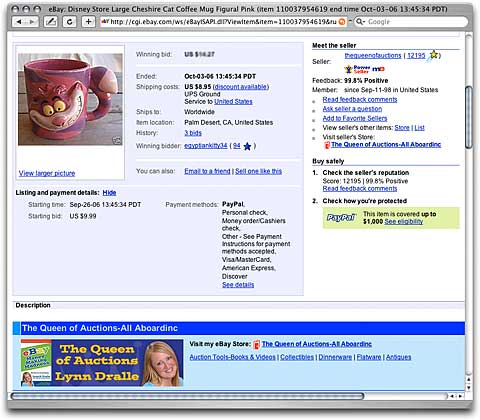This screenshot has width=480, height=420.
Task: Click the bidder's feedback score 94
Action: pyautogui.click(x=237, y=146)
